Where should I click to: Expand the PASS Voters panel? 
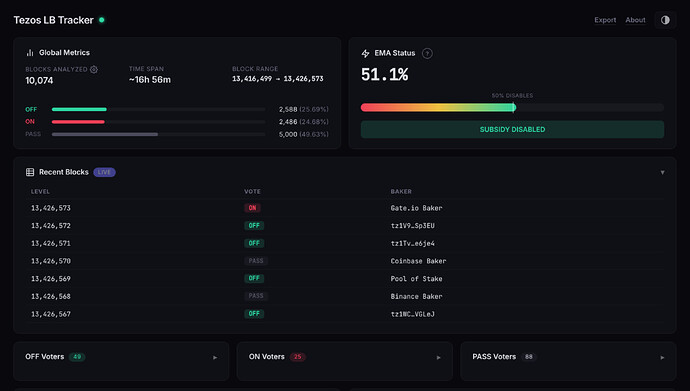(x=662, y=358)
